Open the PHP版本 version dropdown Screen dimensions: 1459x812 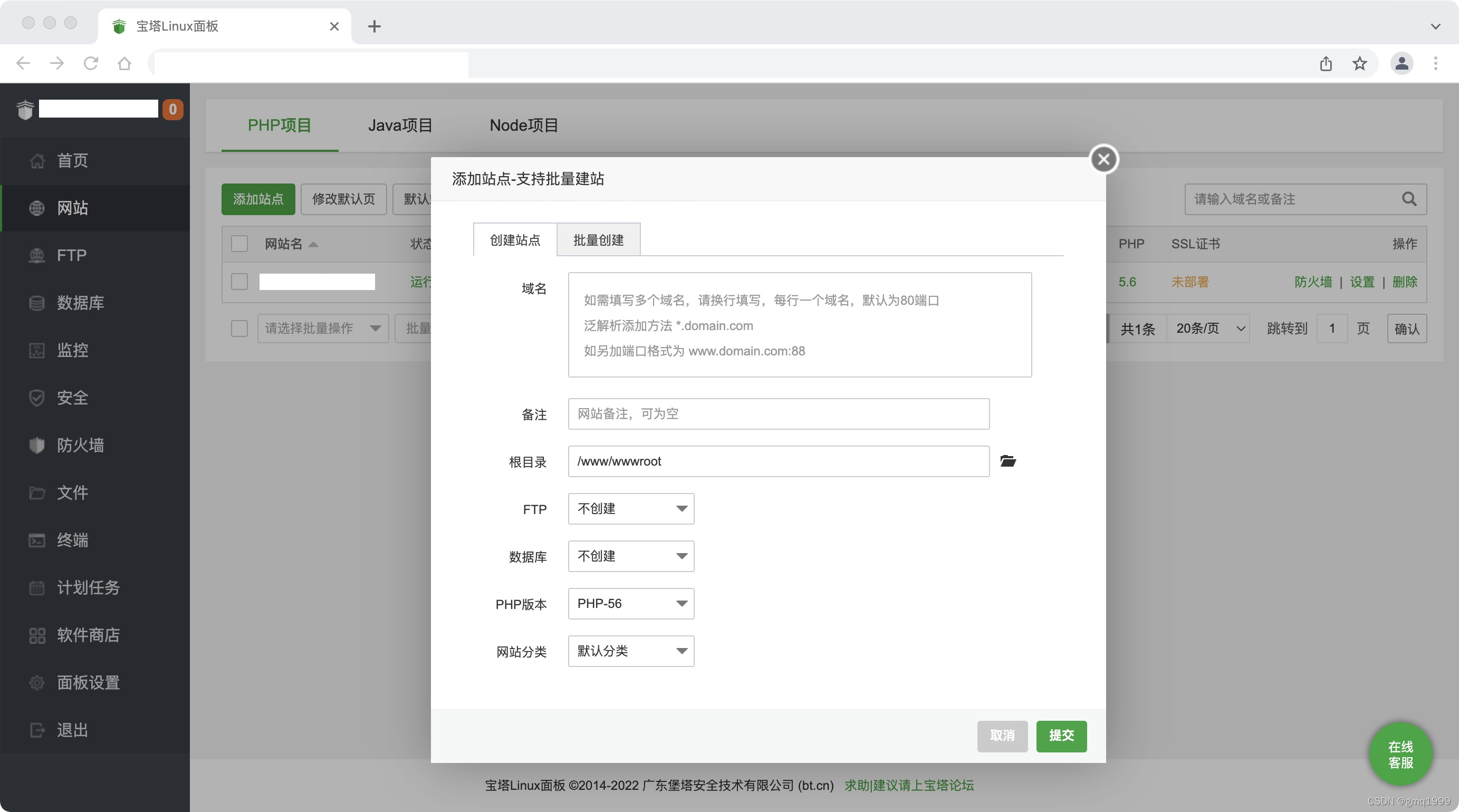coord(630,604)
